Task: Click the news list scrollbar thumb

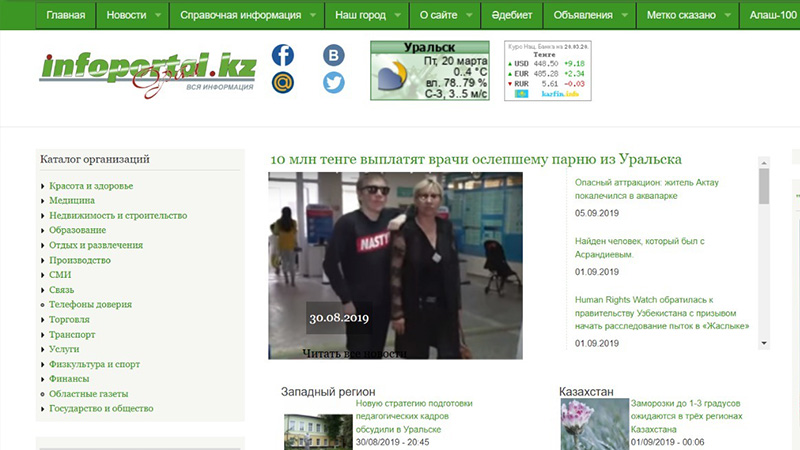Action: (764, 186)
